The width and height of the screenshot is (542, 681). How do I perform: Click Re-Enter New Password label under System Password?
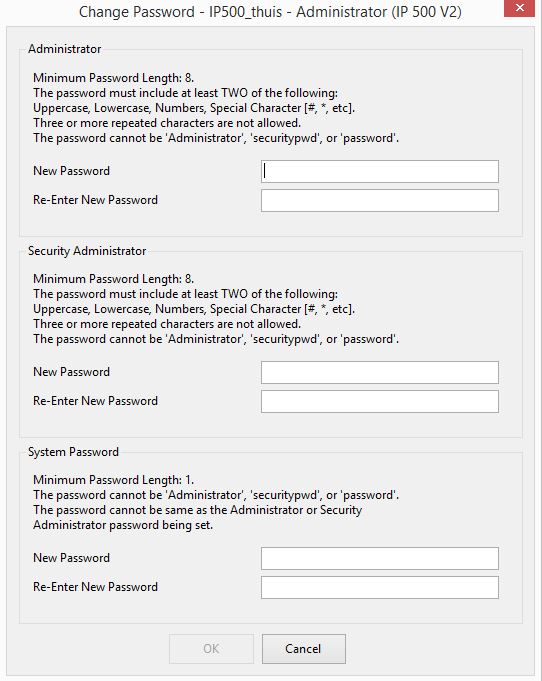[96, 587]
